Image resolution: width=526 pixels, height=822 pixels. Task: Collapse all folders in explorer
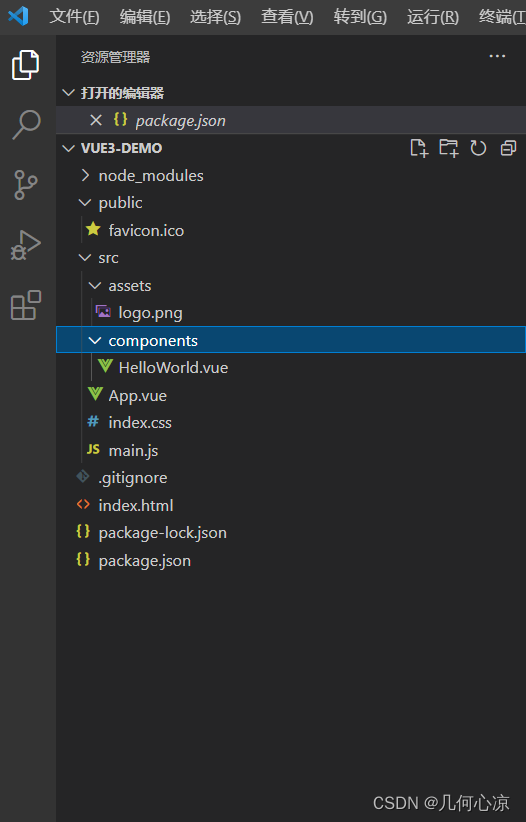coord(508,148)
